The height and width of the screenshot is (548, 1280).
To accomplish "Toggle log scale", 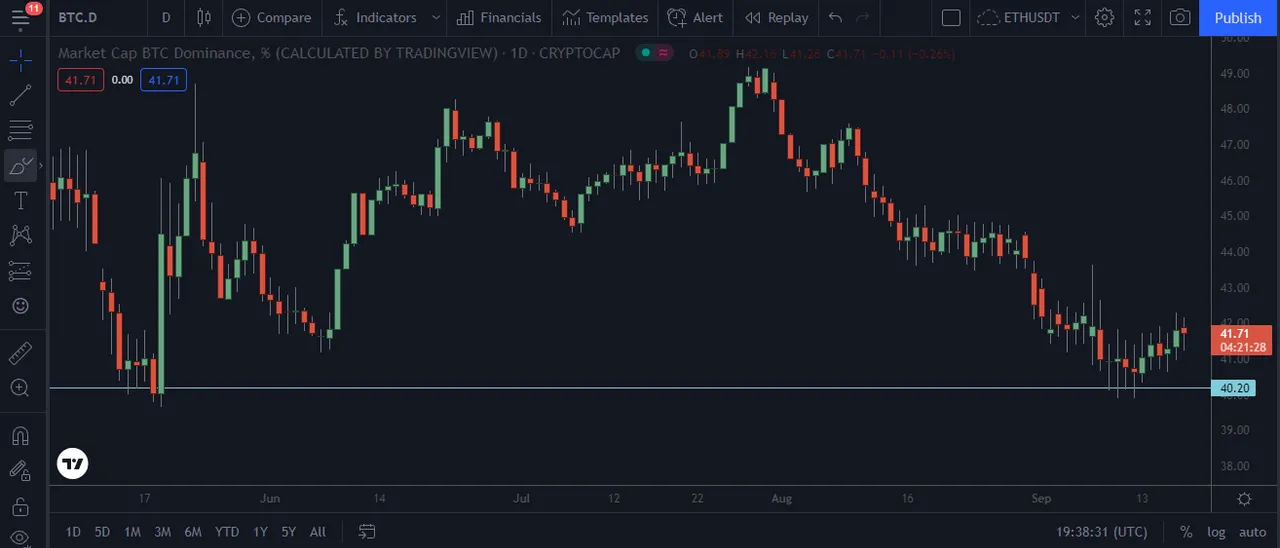I will 1216,532.
